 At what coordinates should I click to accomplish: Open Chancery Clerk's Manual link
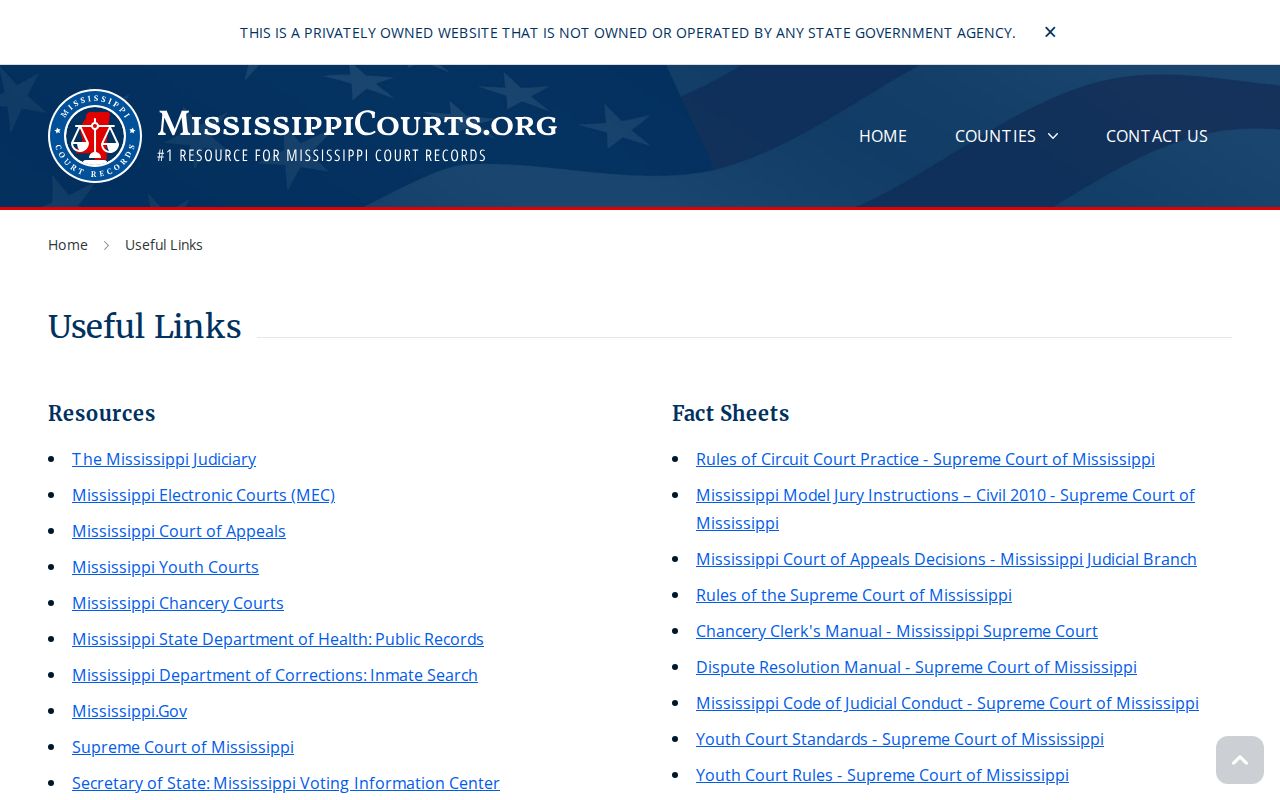tap(897, 631)
